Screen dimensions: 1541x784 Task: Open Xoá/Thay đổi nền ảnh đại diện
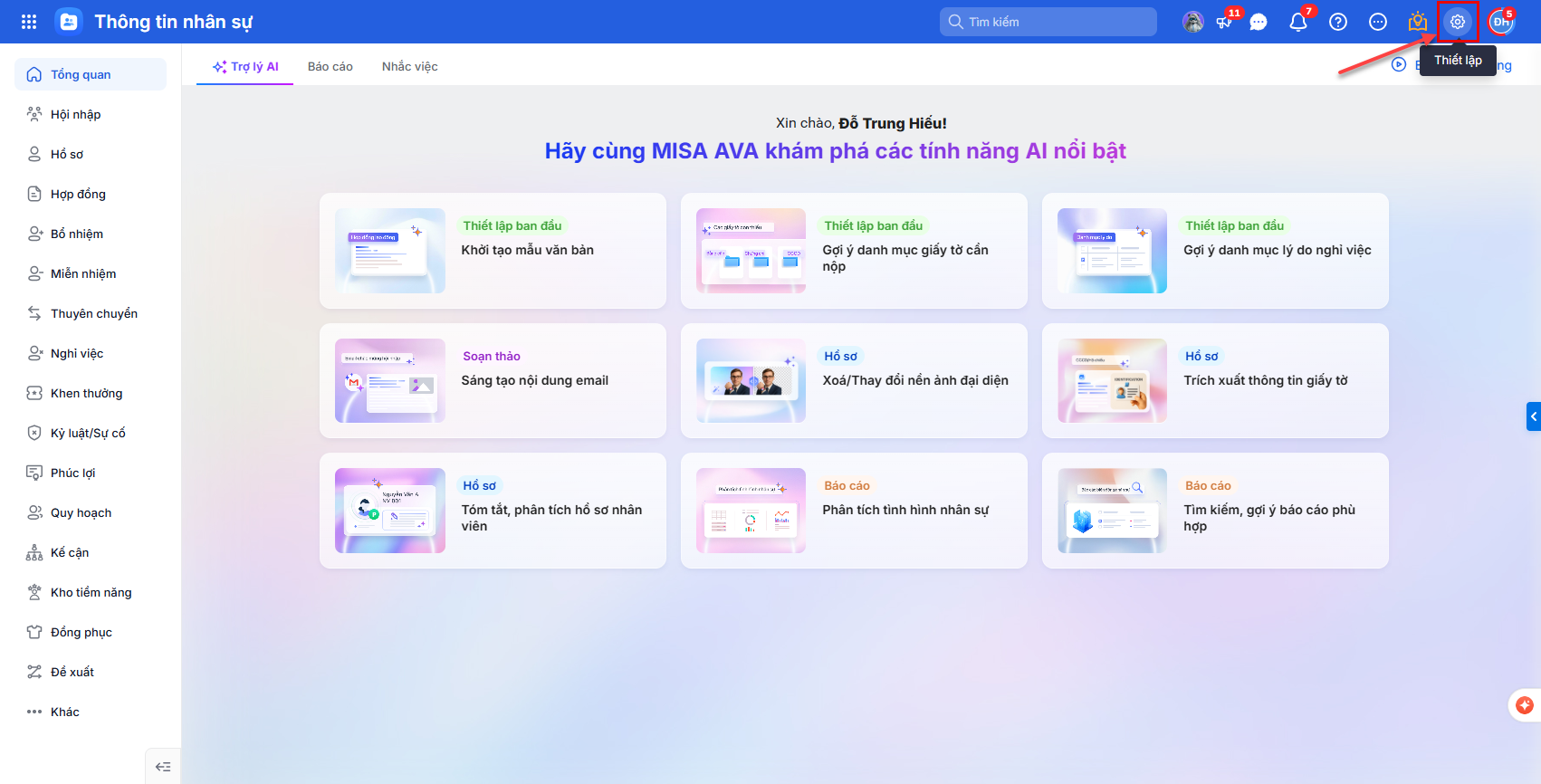click(x=854, y=380)
